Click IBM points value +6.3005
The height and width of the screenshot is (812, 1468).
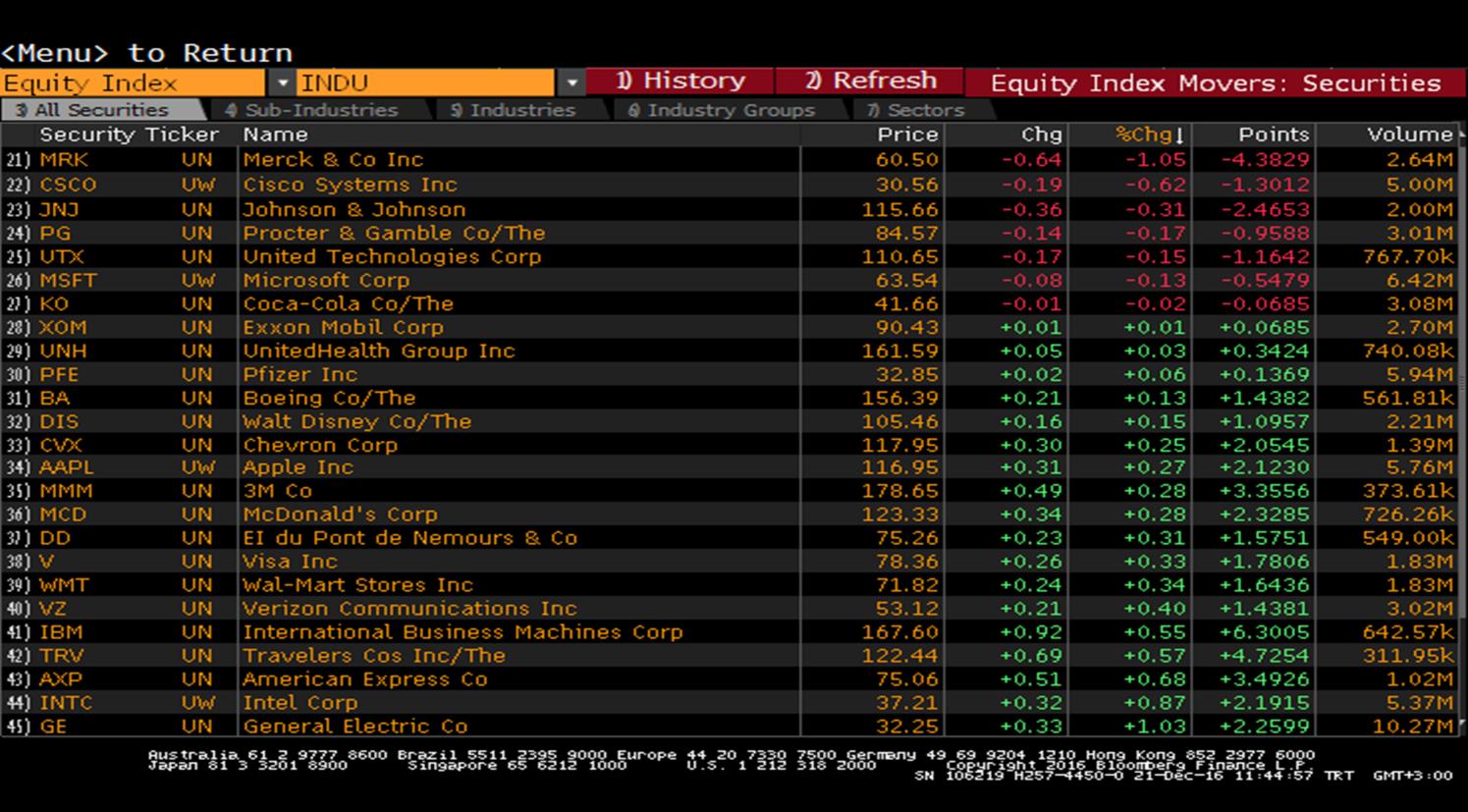tap(1265, 632)
